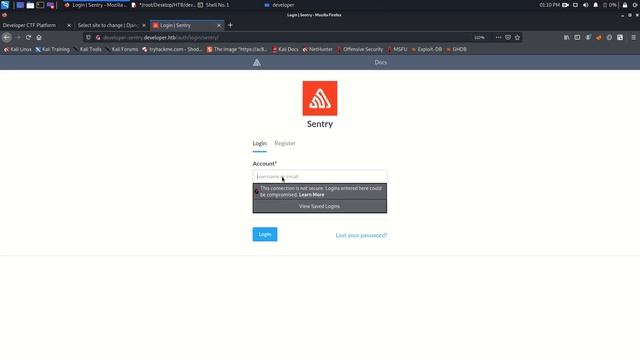
Task: Go to the browser home page icon
Action: [39, 38]
